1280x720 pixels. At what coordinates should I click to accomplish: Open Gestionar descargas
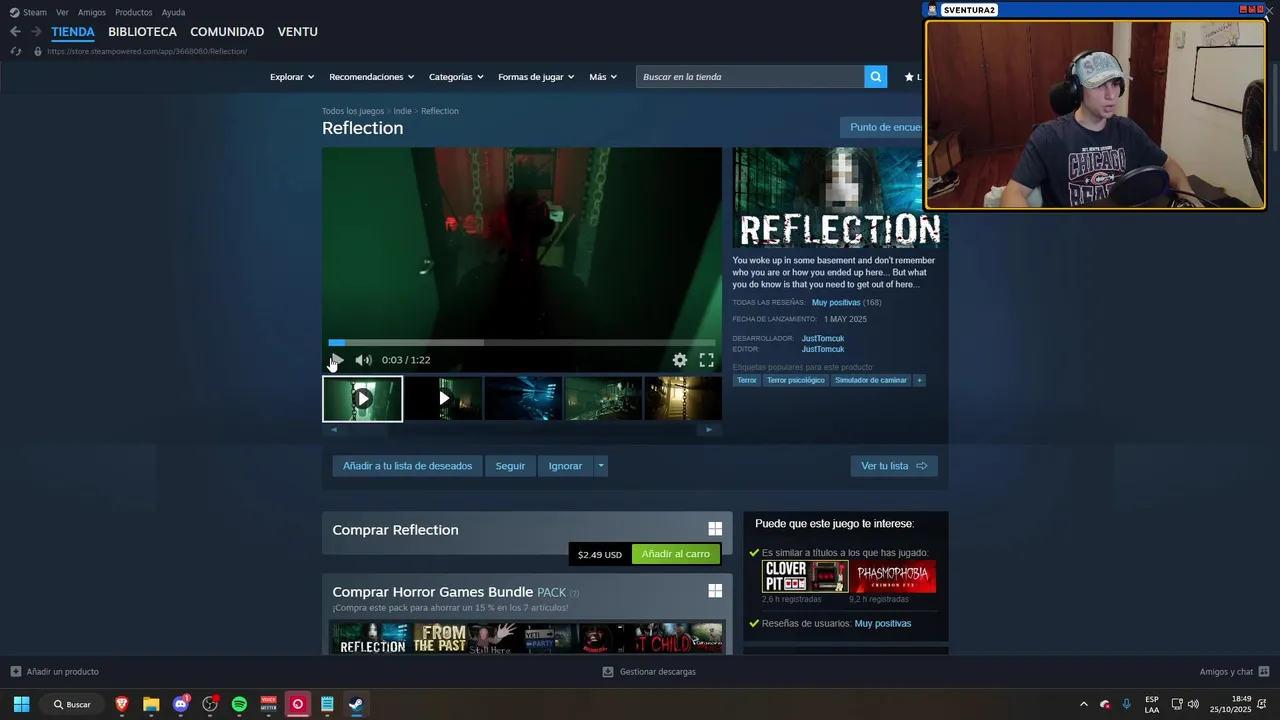click(649, 672)
